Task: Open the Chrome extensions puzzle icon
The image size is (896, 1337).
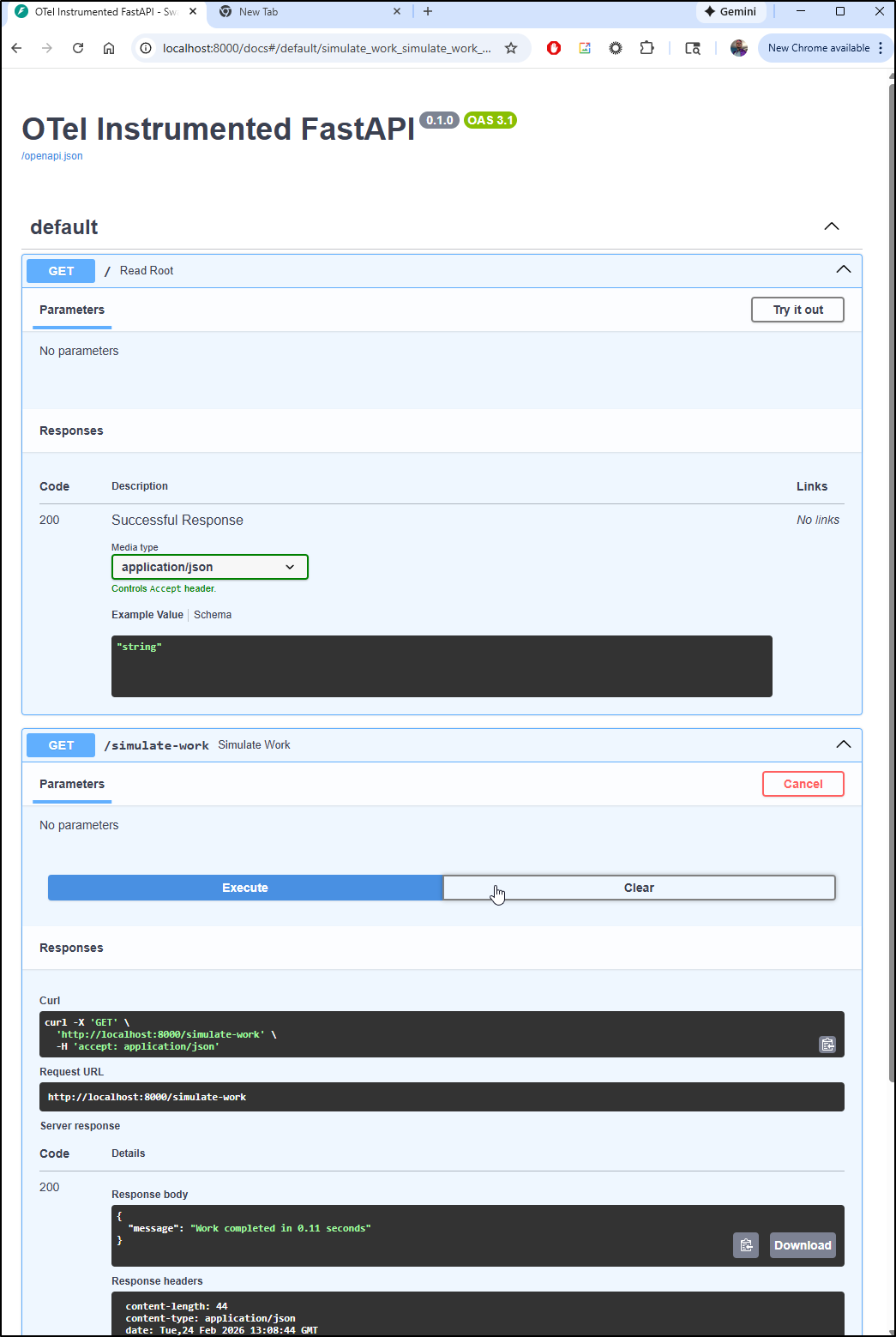Action: pos(646,48)
